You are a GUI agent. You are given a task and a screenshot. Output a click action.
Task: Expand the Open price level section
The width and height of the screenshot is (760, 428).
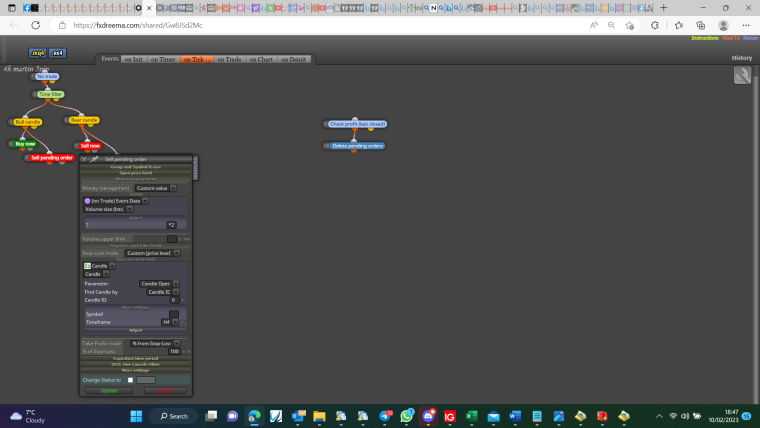pos(136,173)
